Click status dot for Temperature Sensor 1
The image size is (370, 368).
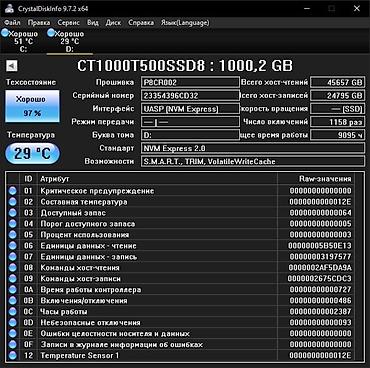pos(13,355)
